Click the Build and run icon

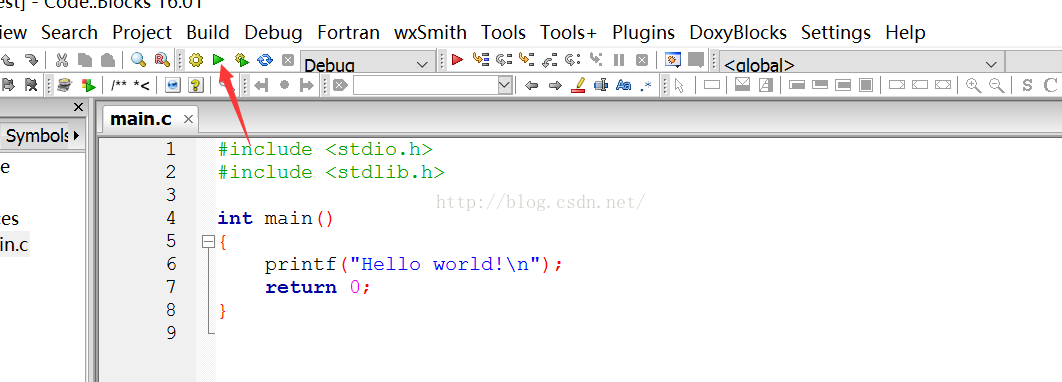[x=242, y=60]
